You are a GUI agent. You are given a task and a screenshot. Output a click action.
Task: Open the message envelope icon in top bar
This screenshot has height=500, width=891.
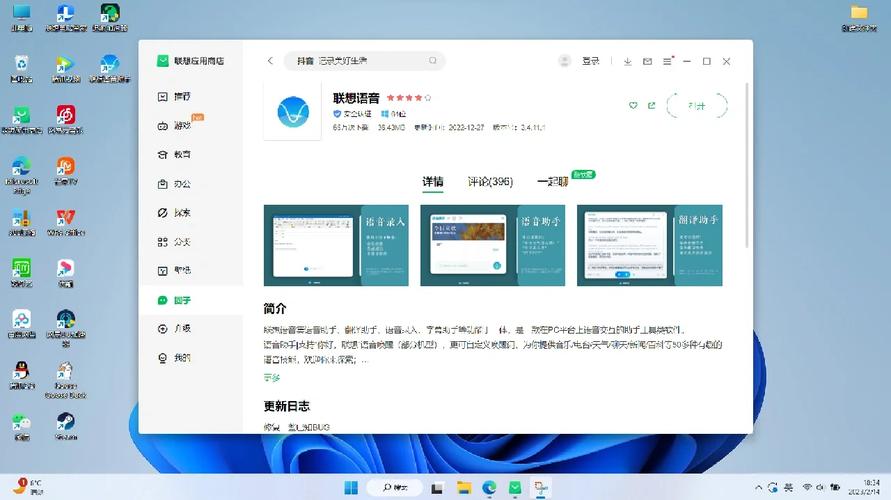coord(647,61)
